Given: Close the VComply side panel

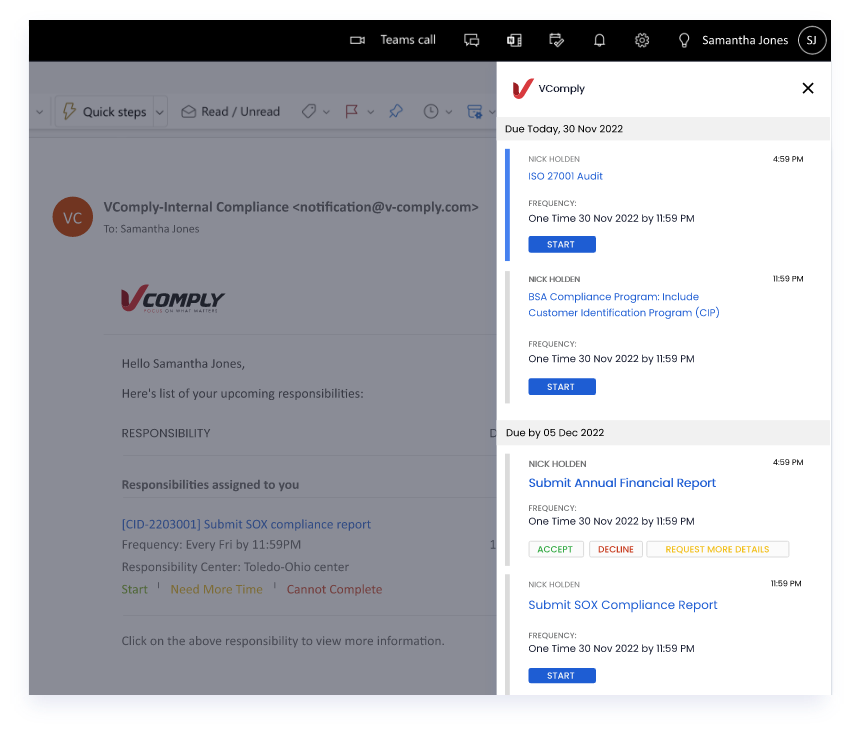Looking at the screenshot, I should (x=808, y=88).
